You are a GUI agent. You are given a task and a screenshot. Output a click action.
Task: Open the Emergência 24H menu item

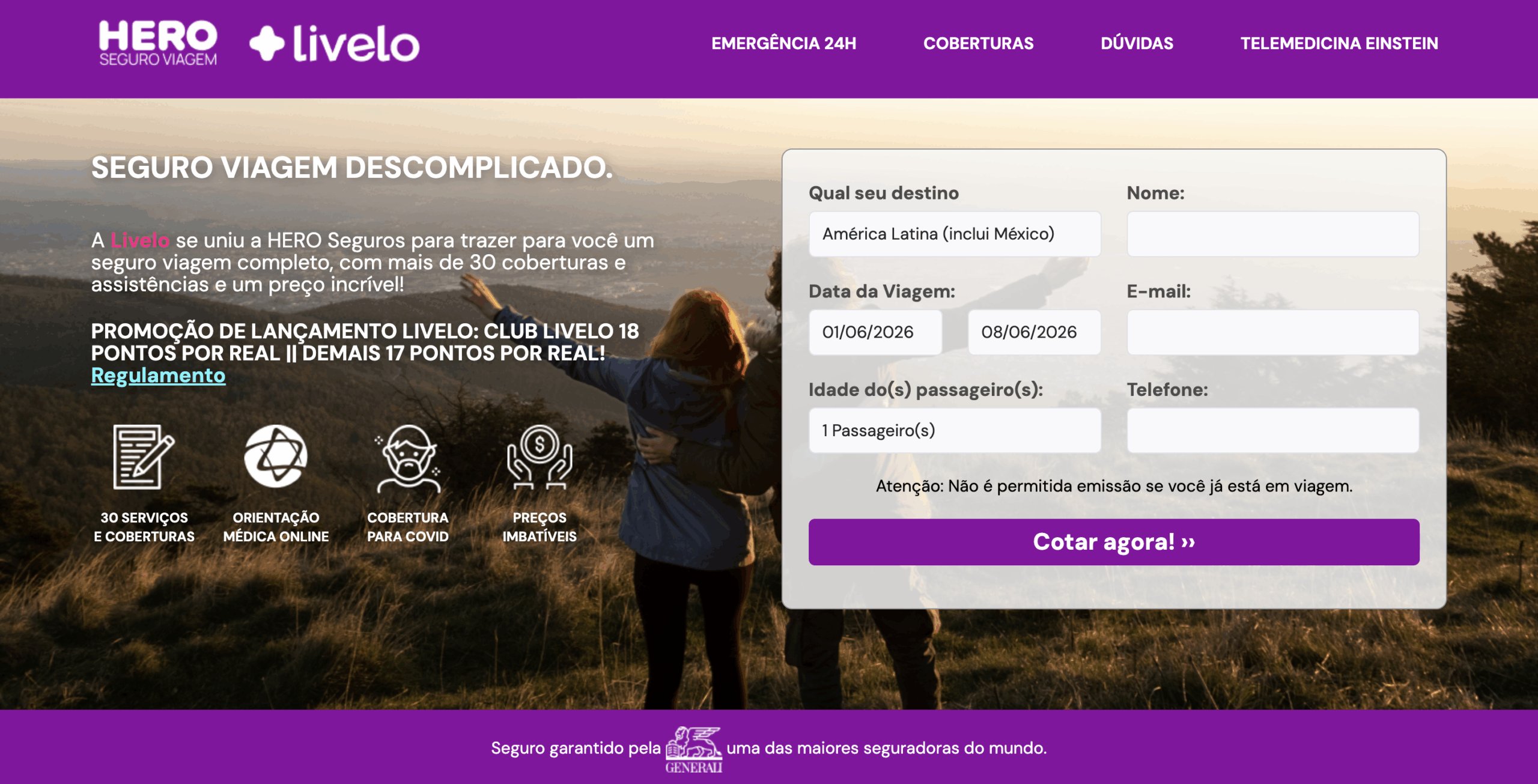pos(783,43)
